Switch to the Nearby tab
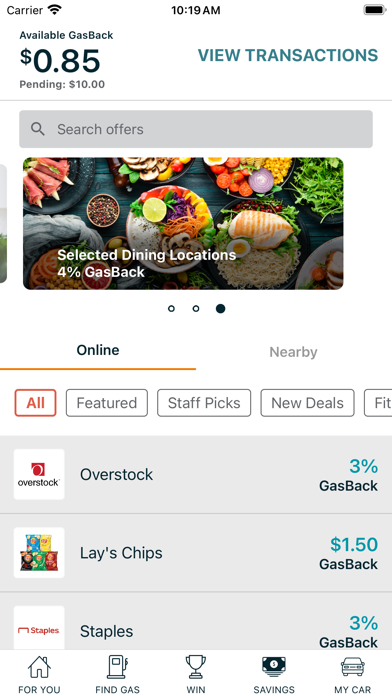 pyautogui.click(x=293, y=352)
